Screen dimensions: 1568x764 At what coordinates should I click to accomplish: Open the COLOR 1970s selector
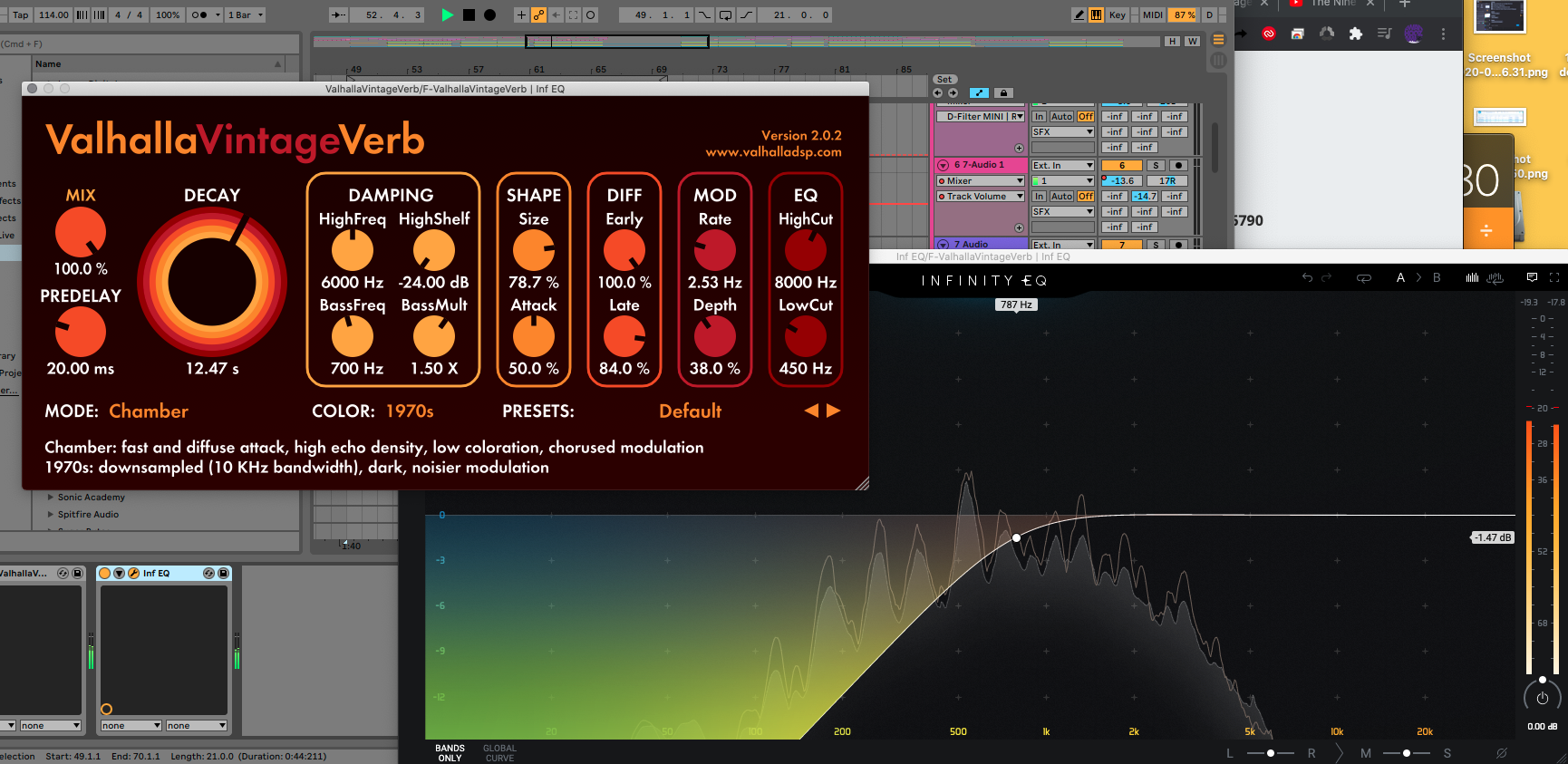[410, 411]
